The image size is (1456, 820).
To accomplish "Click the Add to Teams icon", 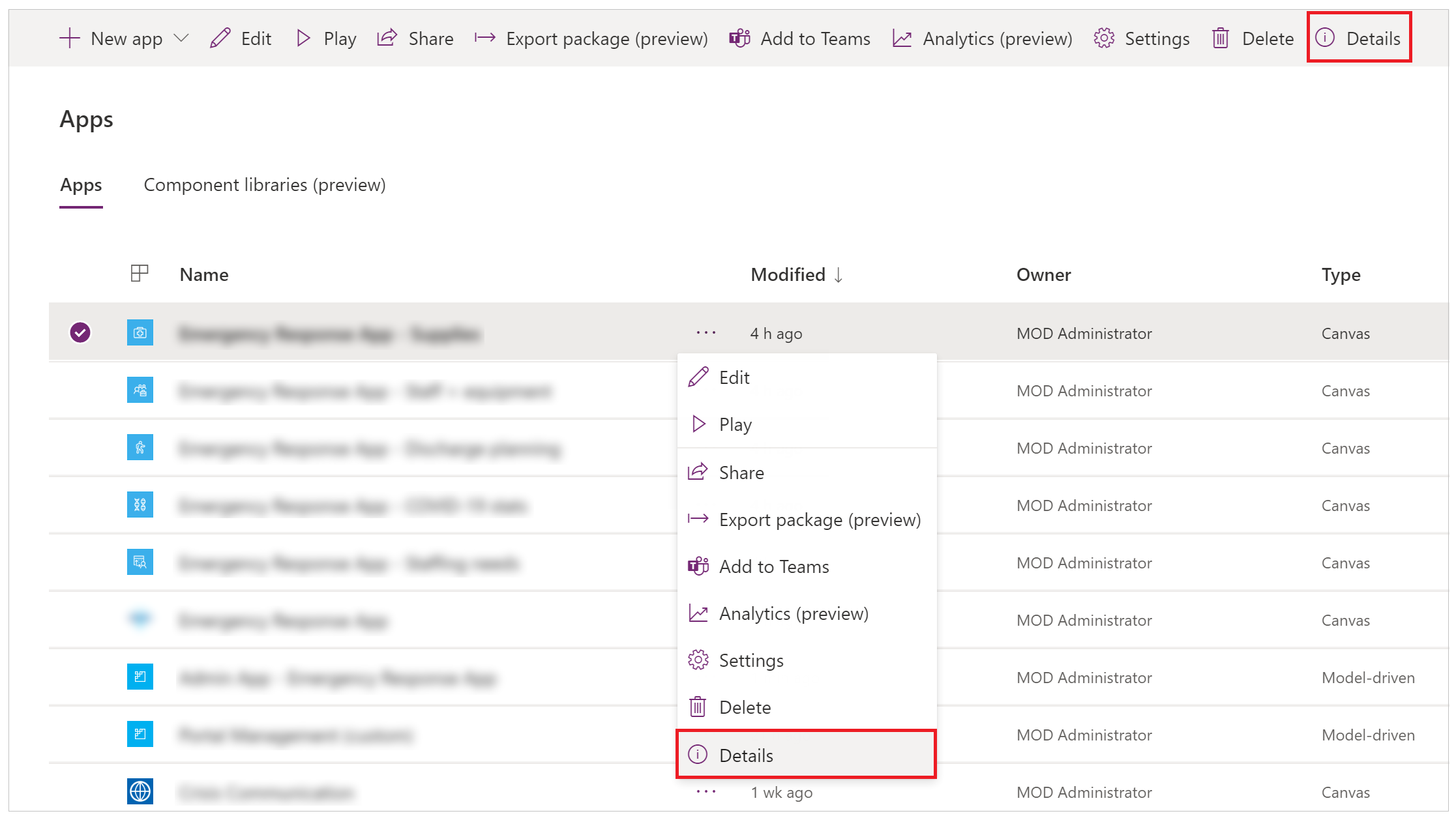I will pos(697,566).
